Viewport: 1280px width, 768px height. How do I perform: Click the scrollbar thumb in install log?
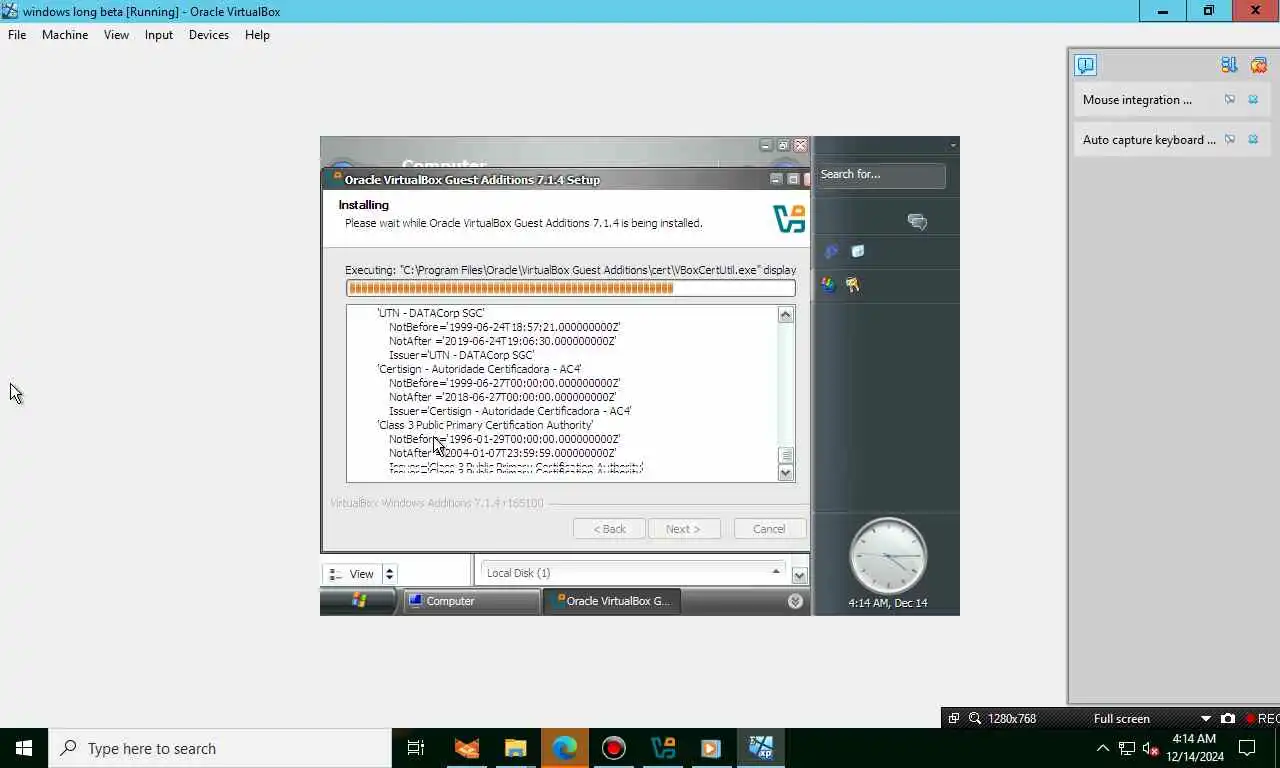[x=786, y=455]
